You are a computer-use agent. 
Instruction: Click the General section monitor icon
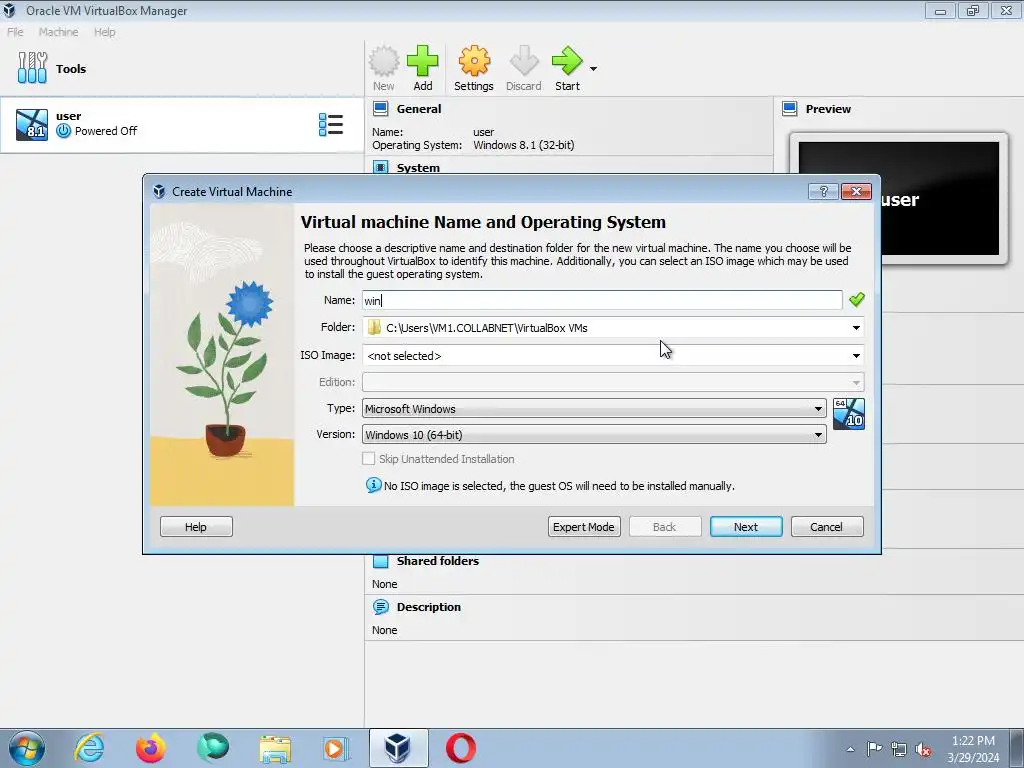point(381,108)
